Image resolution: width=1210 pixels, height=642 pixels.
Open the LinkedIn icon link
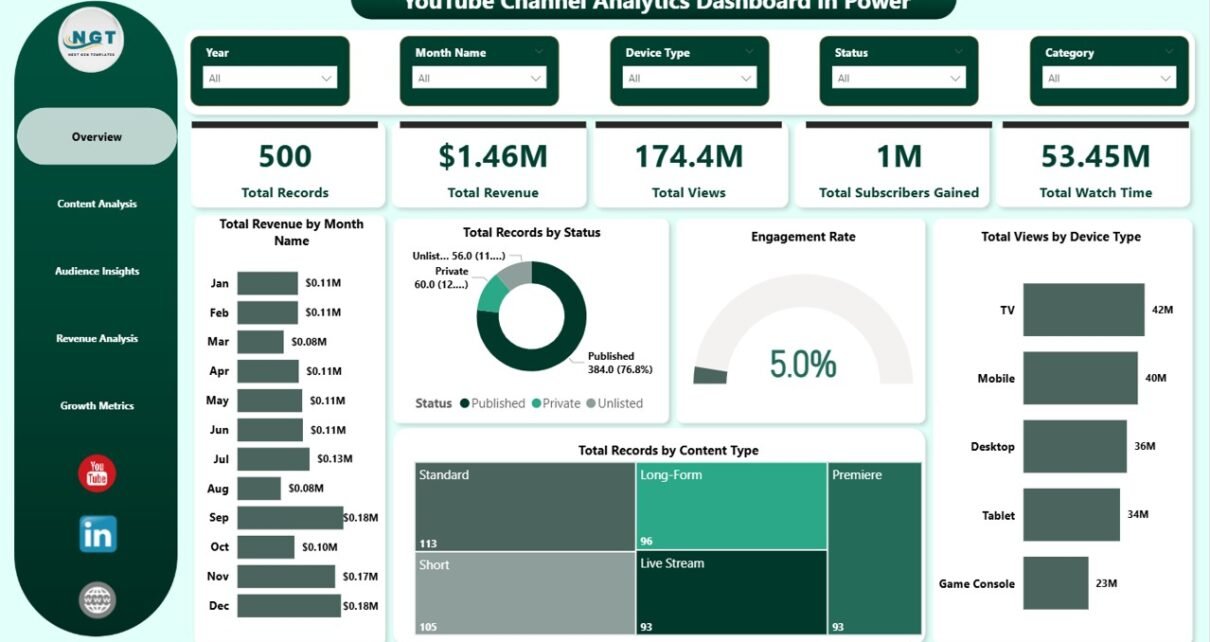(97, 534)
